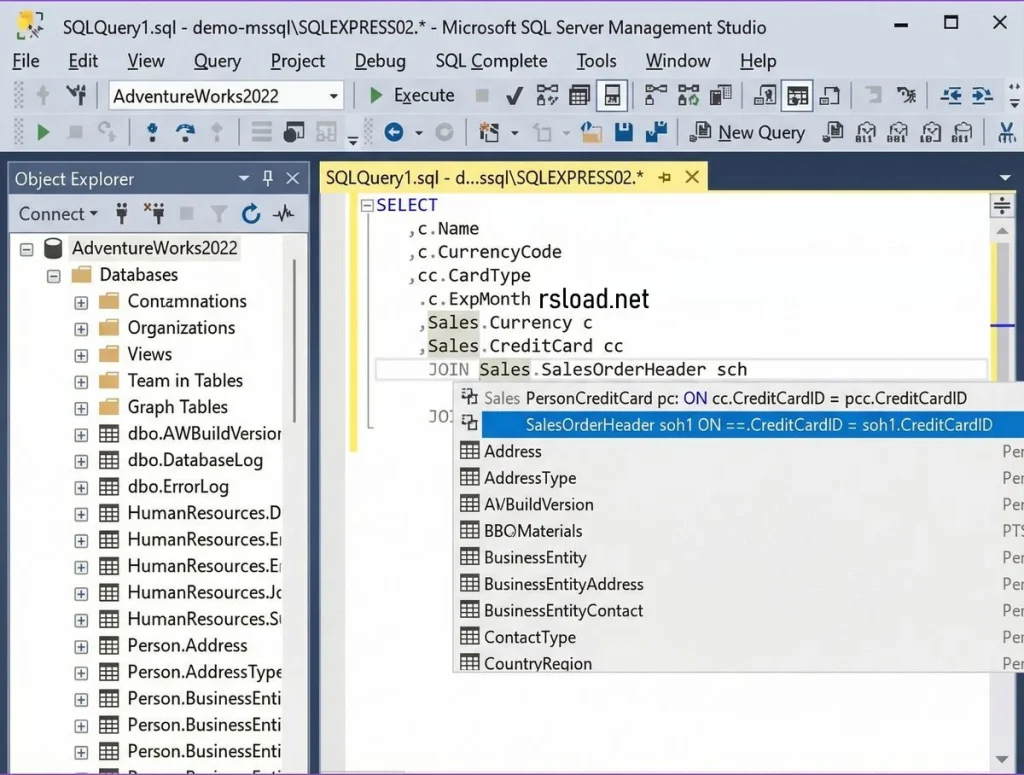
Task: Pin the Object Explorer panel
Action: [268, 178]
